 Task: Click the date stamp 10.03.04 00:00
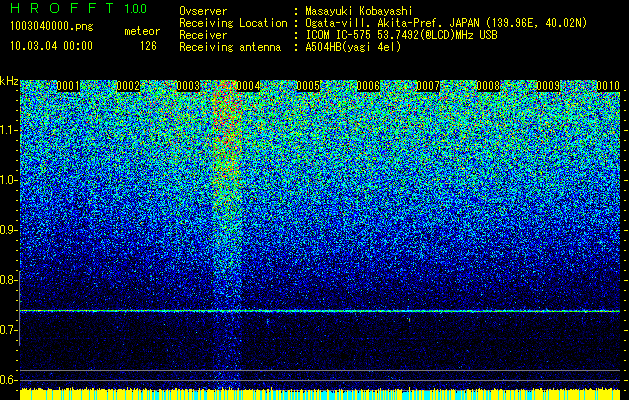point(51,46)
